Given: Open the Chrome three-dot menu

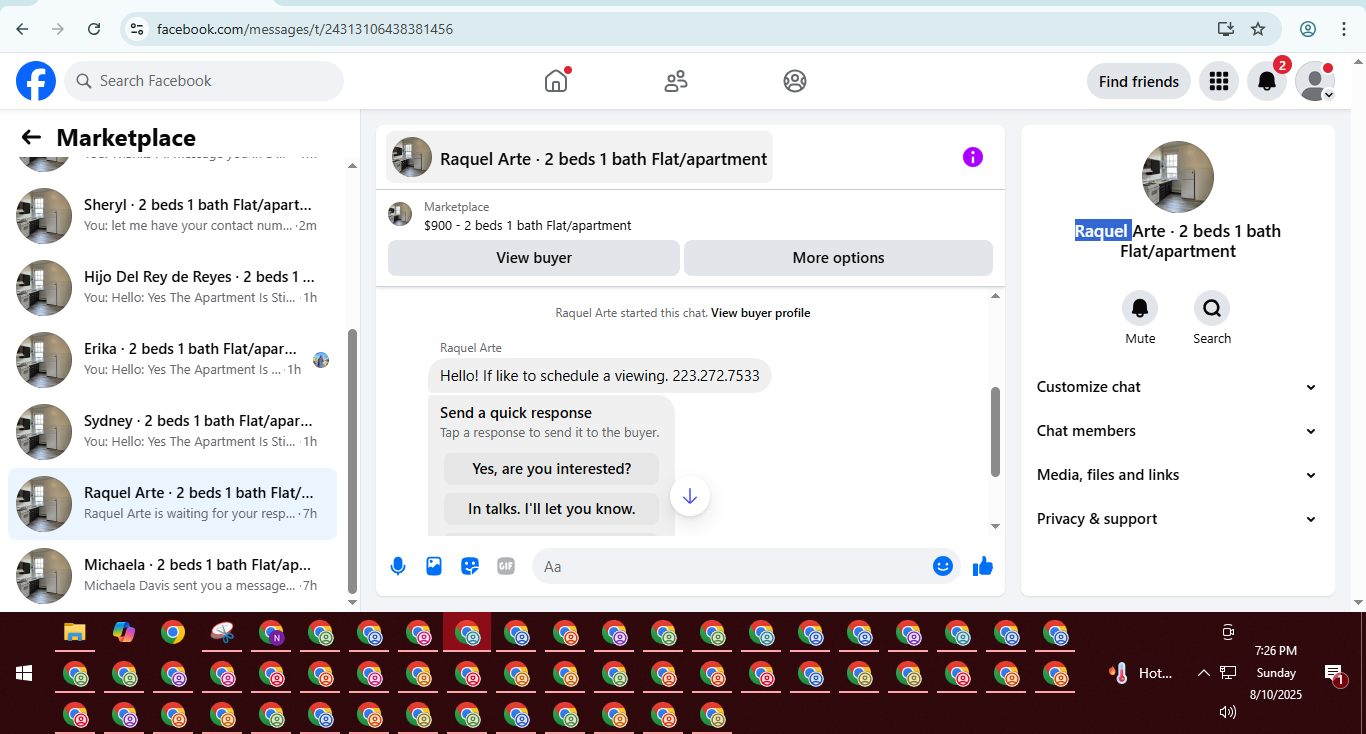Looking at the screenshot, I should [x=1344, y=29].
